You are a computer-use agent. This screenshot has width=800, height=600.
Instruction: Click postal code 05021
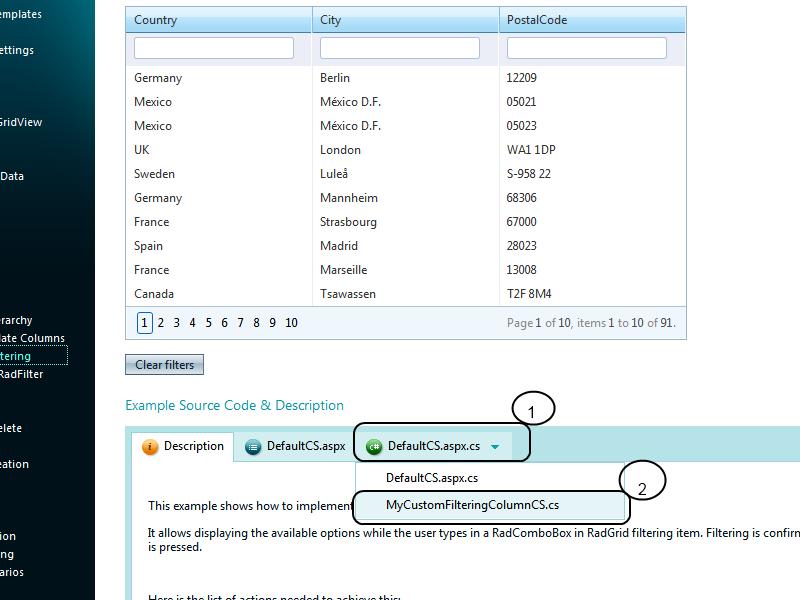point(521,102)
